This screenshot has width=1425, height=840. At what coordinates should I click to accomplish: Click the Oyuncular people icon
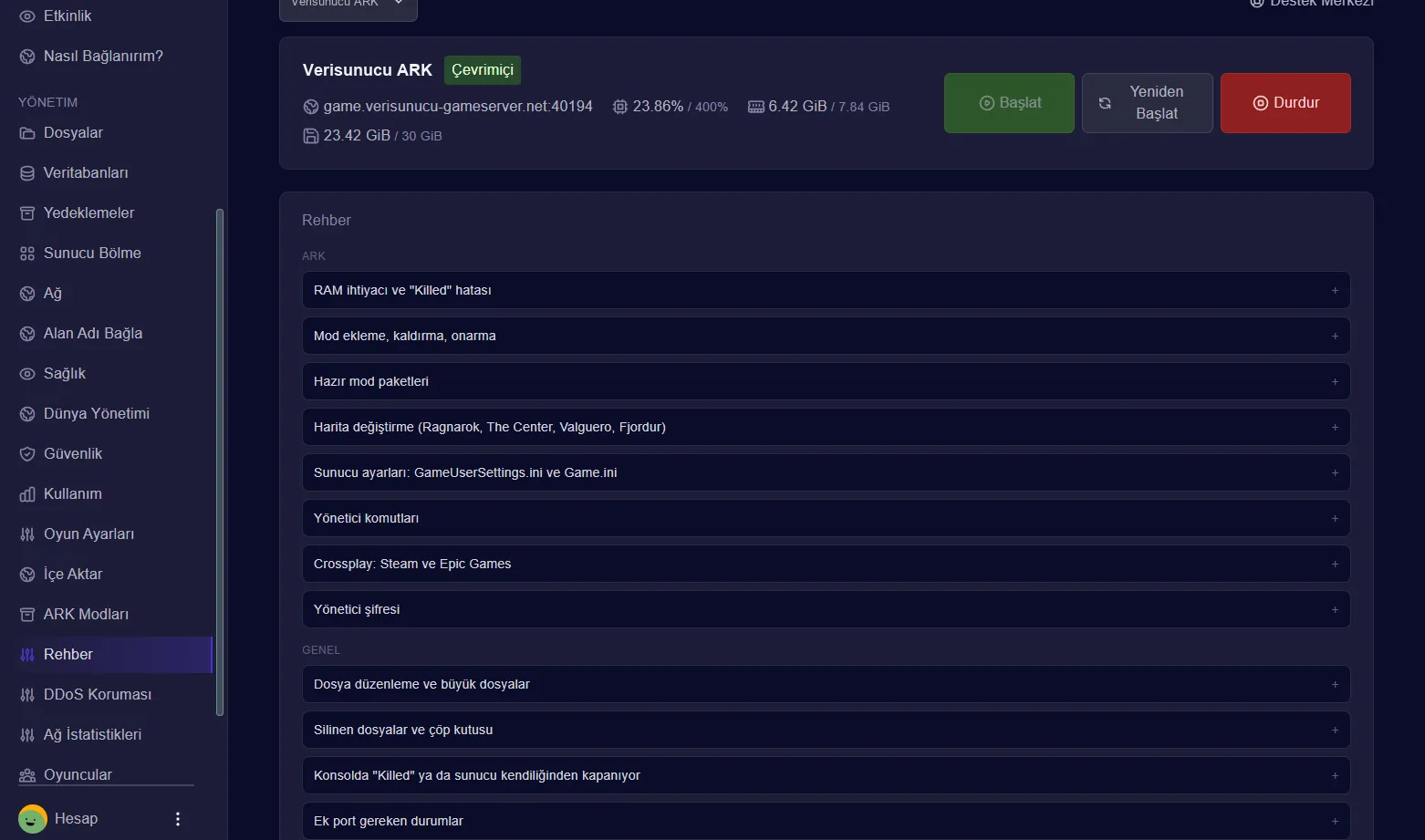27,775
